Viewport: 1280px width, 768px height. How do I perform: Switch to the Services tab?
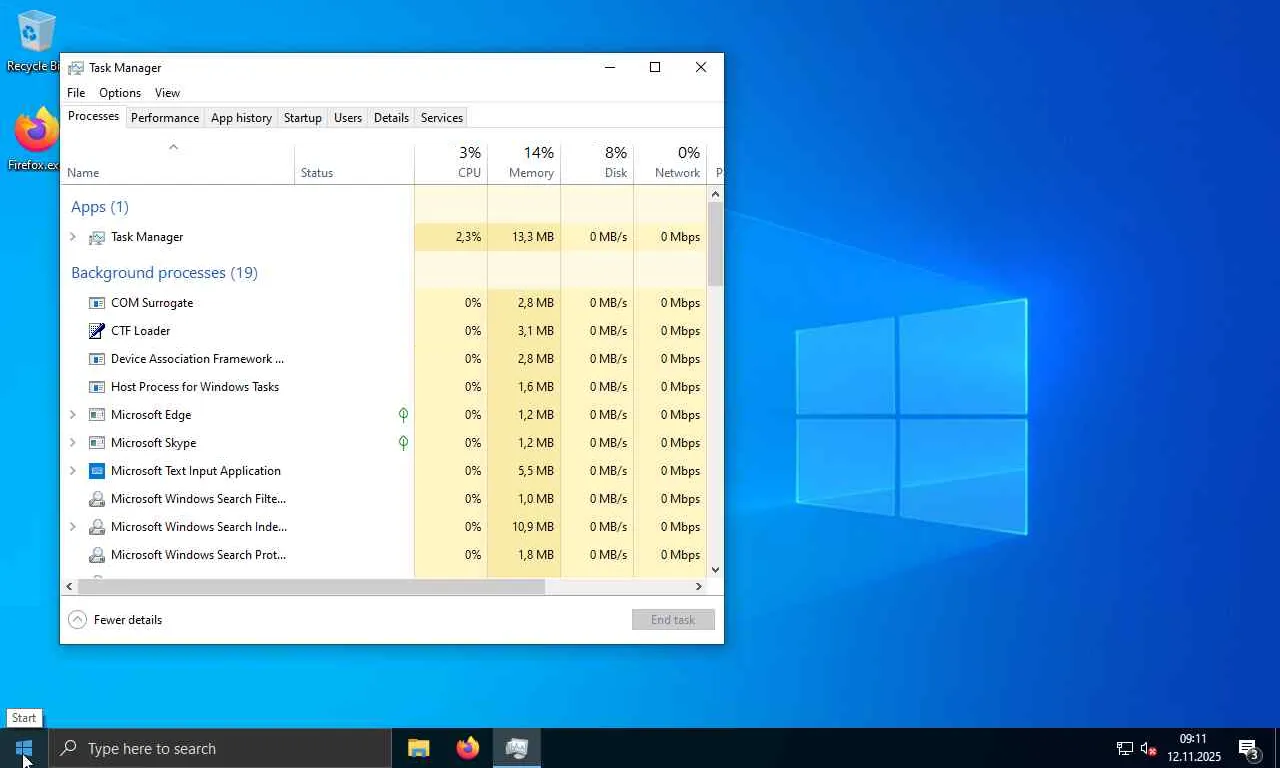tap(442, 118)
